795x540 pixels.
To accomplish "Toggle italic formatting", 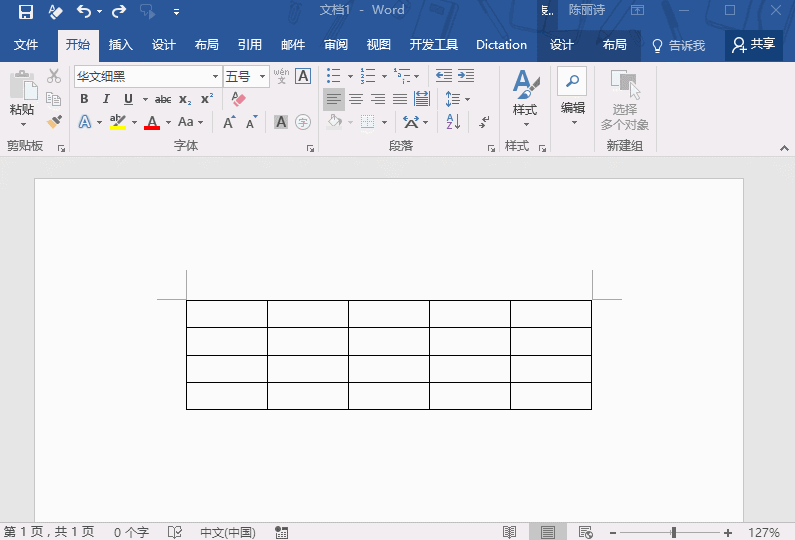I will pyautogui.click(x=106, y=99).
